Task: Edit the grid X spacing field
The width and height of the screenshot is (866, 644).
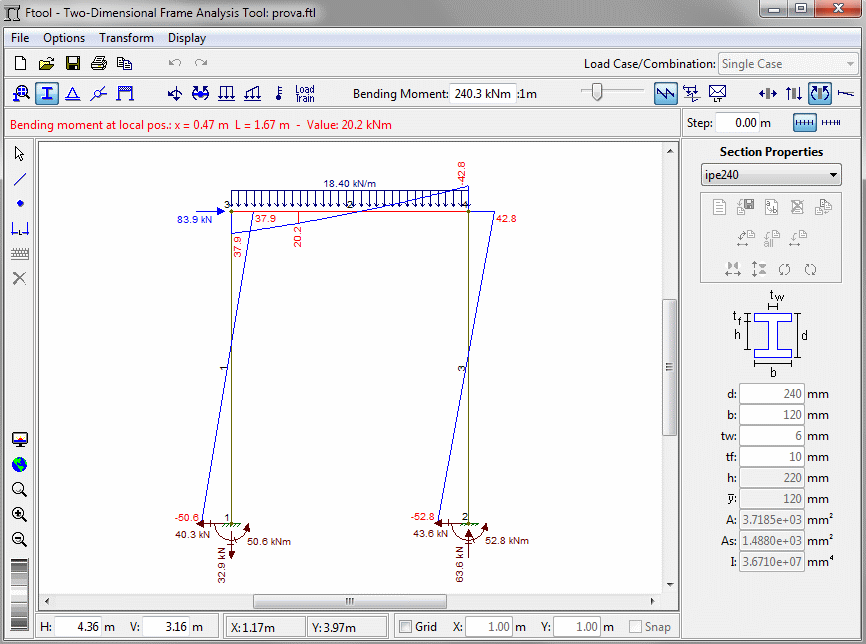Action: (489, 626)
